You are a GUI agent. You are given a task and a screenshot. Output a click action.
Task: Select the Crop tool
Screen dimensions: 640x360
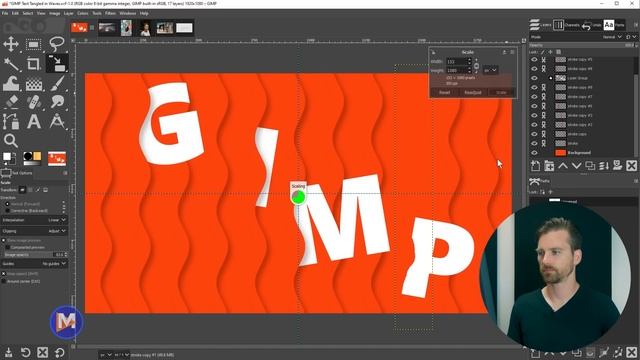pos(34,64)
